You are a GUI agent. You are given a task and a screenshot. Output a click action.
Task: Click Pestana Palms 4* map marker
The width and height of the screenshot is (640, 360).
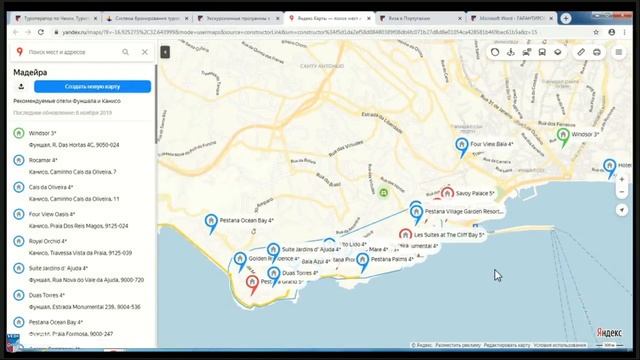click(x=362, y=262)
